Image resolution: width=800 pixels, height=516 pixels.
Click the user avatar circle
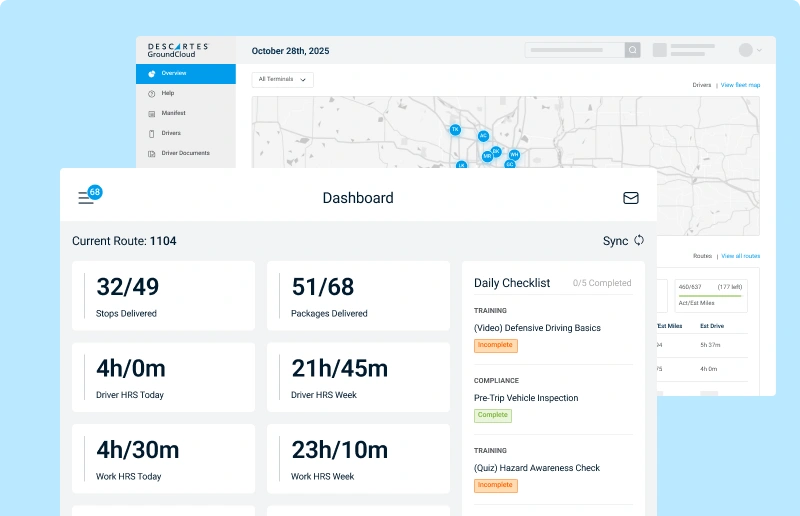pos(745,50)
